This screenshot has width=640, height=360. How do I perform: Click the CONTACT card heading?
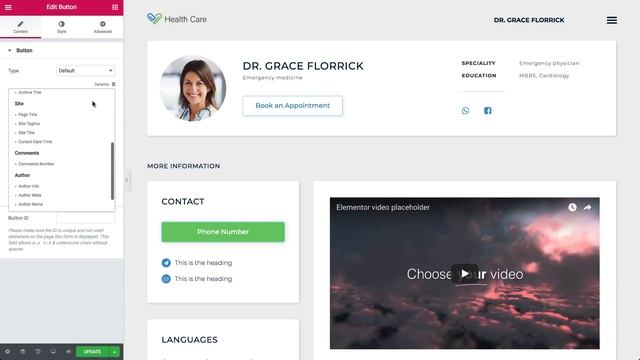click(183, 202)
